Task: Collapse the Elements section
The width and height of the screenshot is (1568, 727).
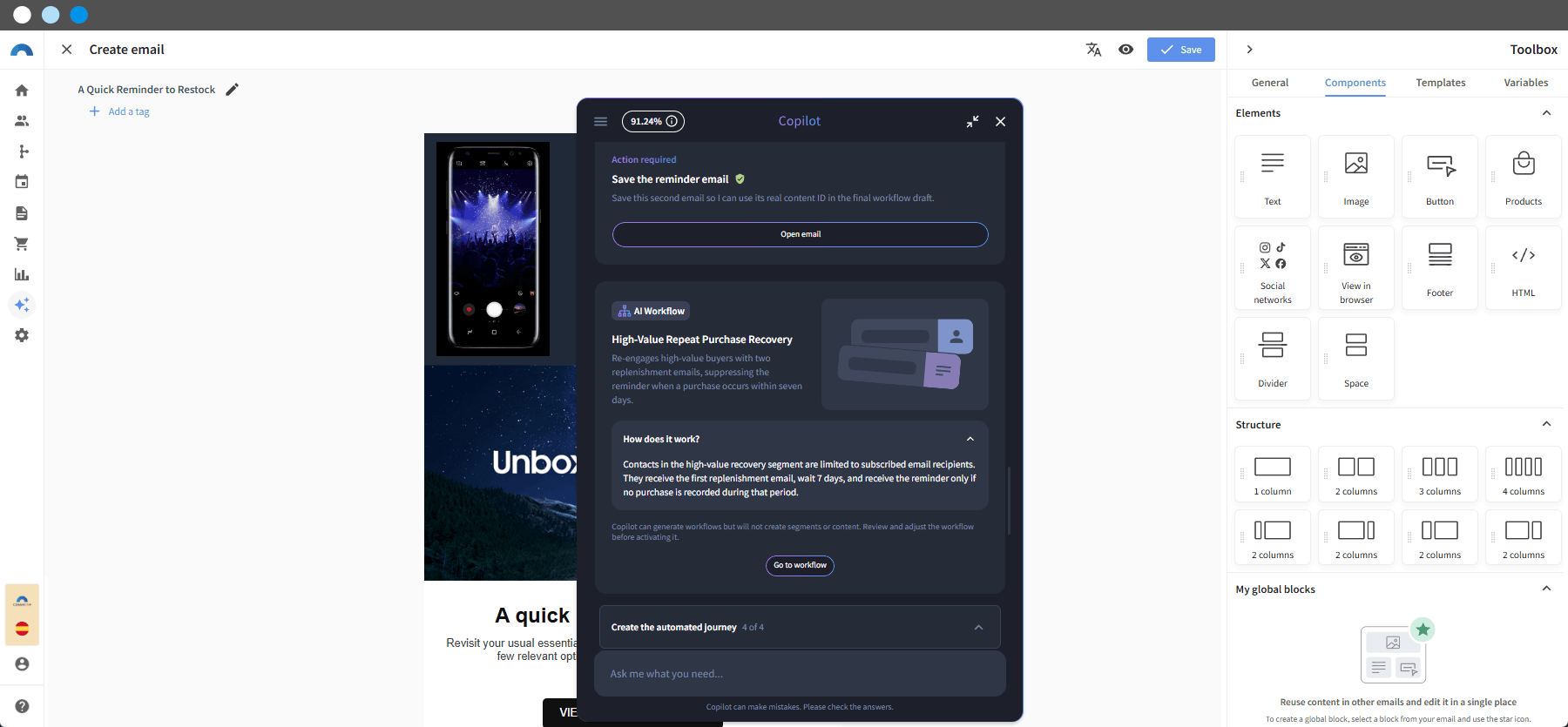Action: (x=1546, y=112)
